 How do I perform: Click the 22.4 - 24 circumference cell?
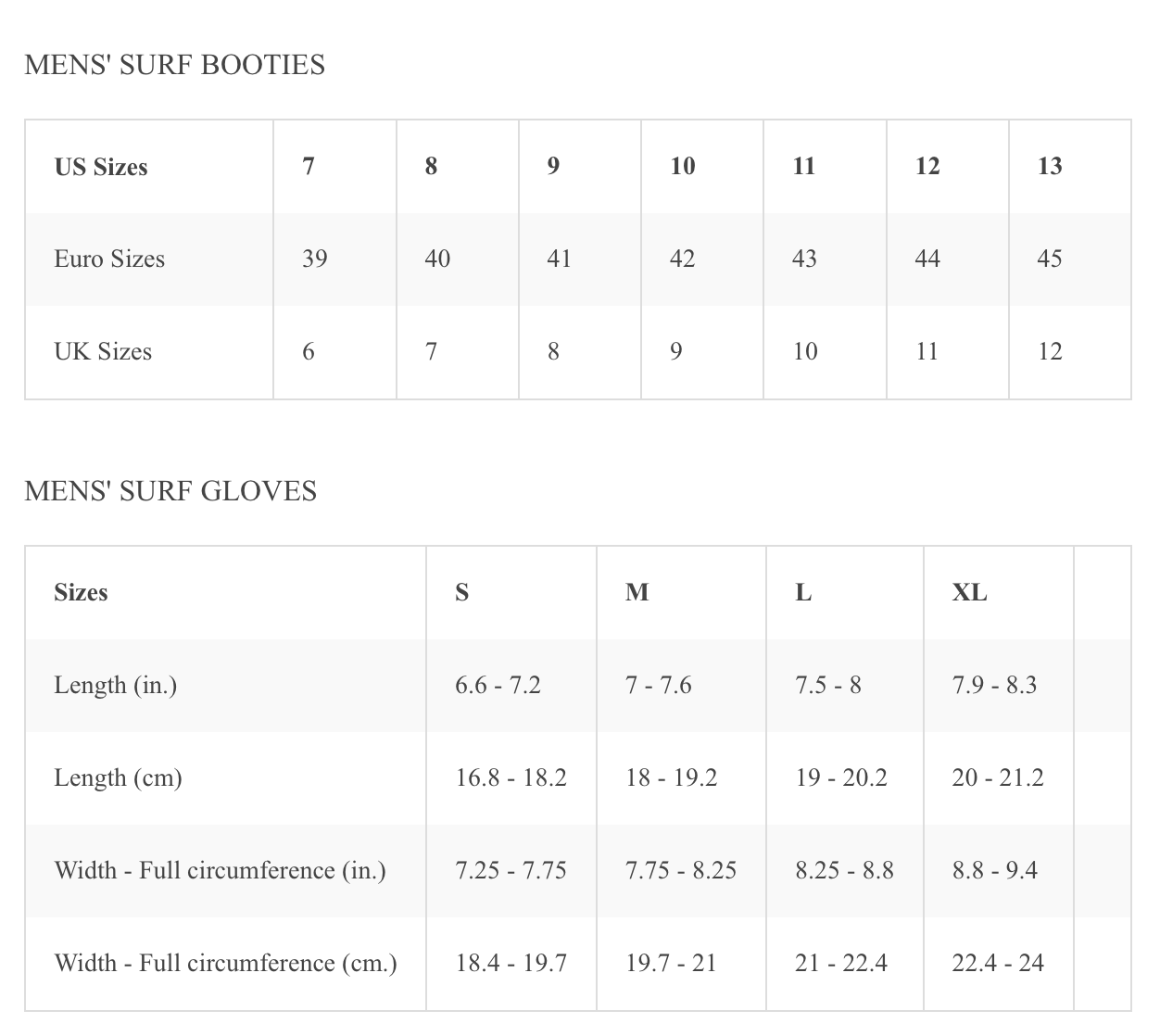pos(999,964)
